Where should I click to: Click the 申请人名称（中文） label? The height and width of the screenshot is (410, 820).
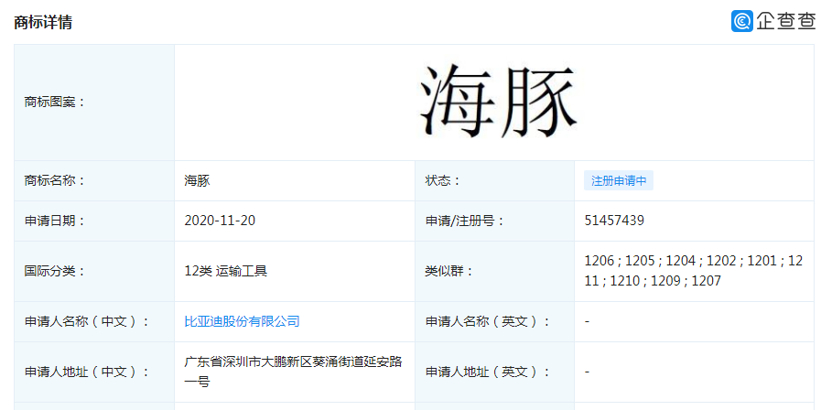(86, 321)
